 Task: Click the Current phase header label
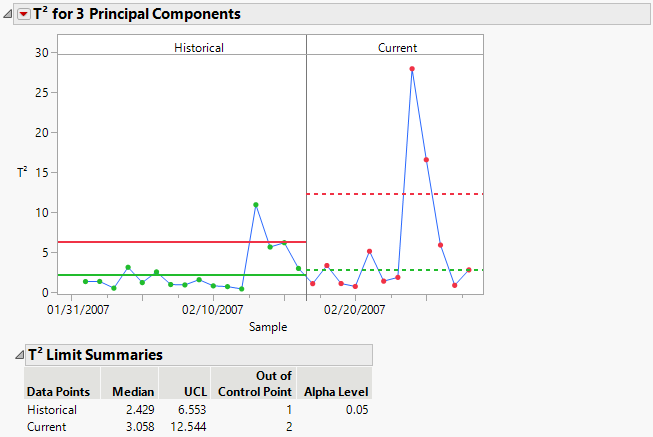point(397,47)
